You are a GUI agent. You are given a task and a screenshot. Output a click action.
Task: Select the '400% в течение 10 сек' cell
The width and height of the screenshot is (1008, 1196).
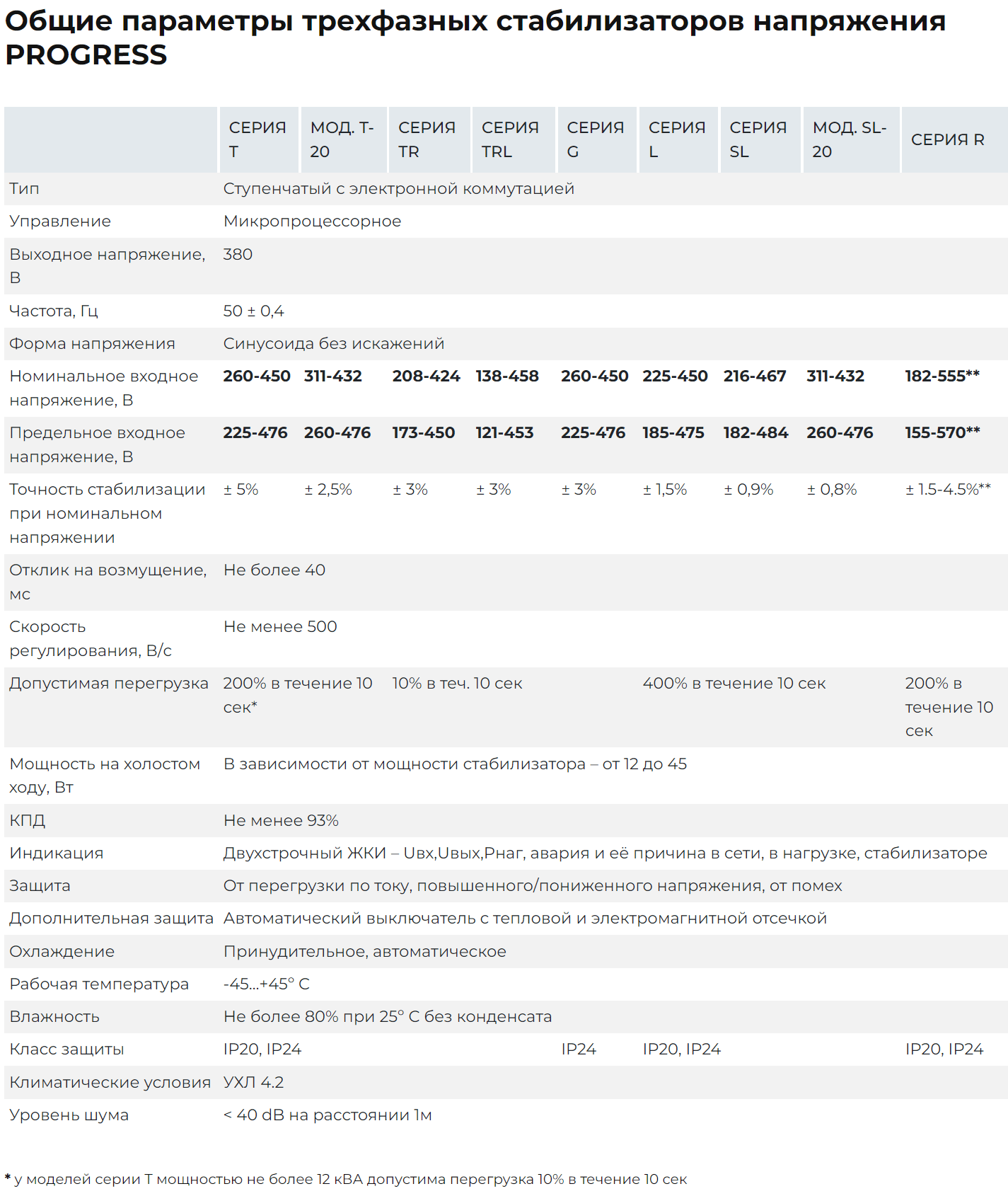point(734,684)
